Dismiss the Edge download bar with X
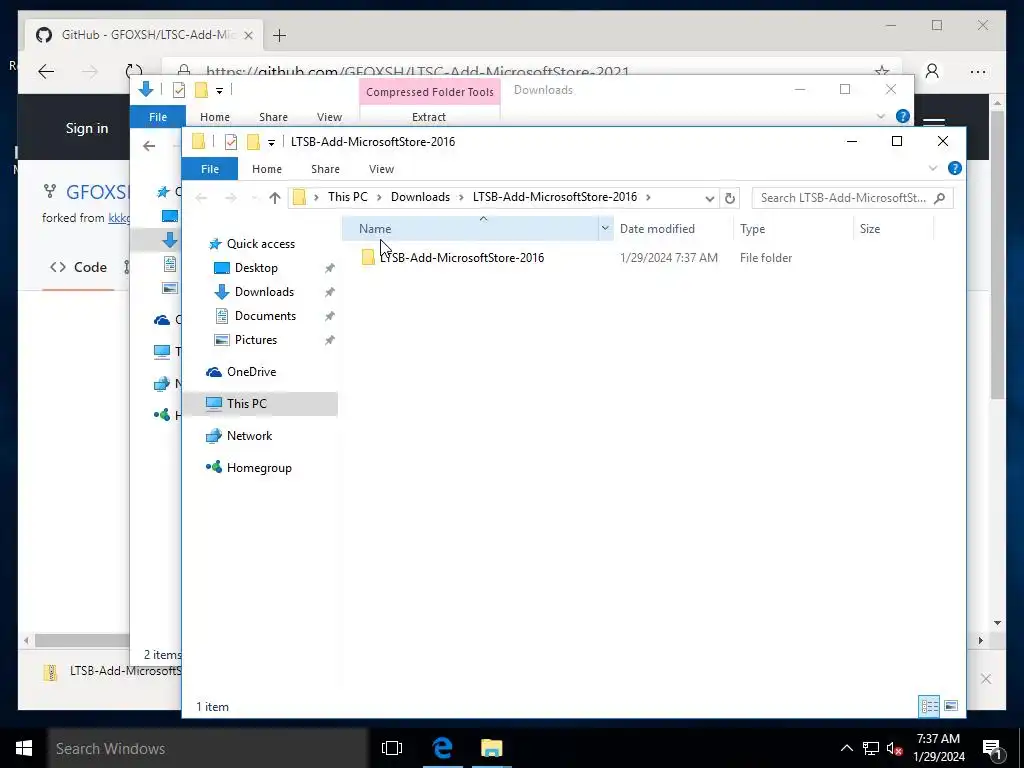Image resolution: width=1024 pixels, height=768 pixels. click(x=985, y=679)
